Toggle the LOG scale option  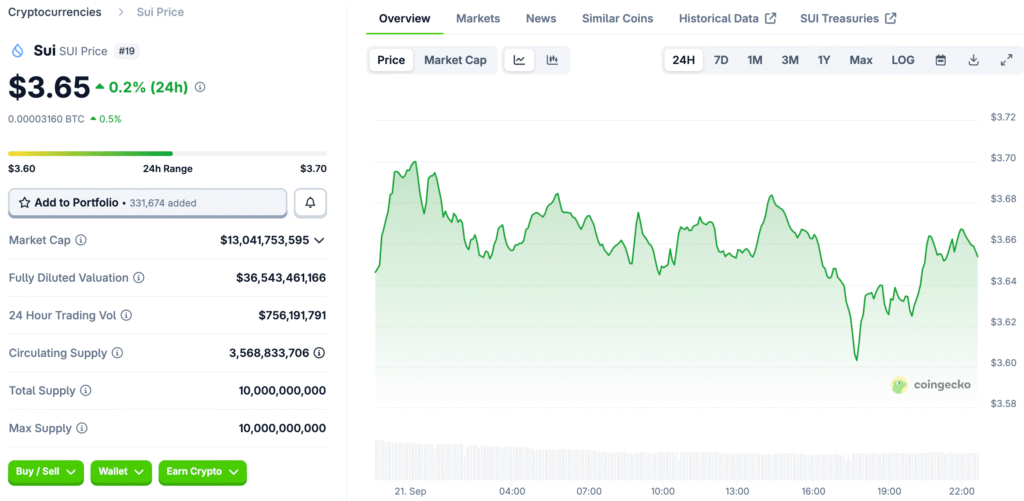[x=903, y=60]
